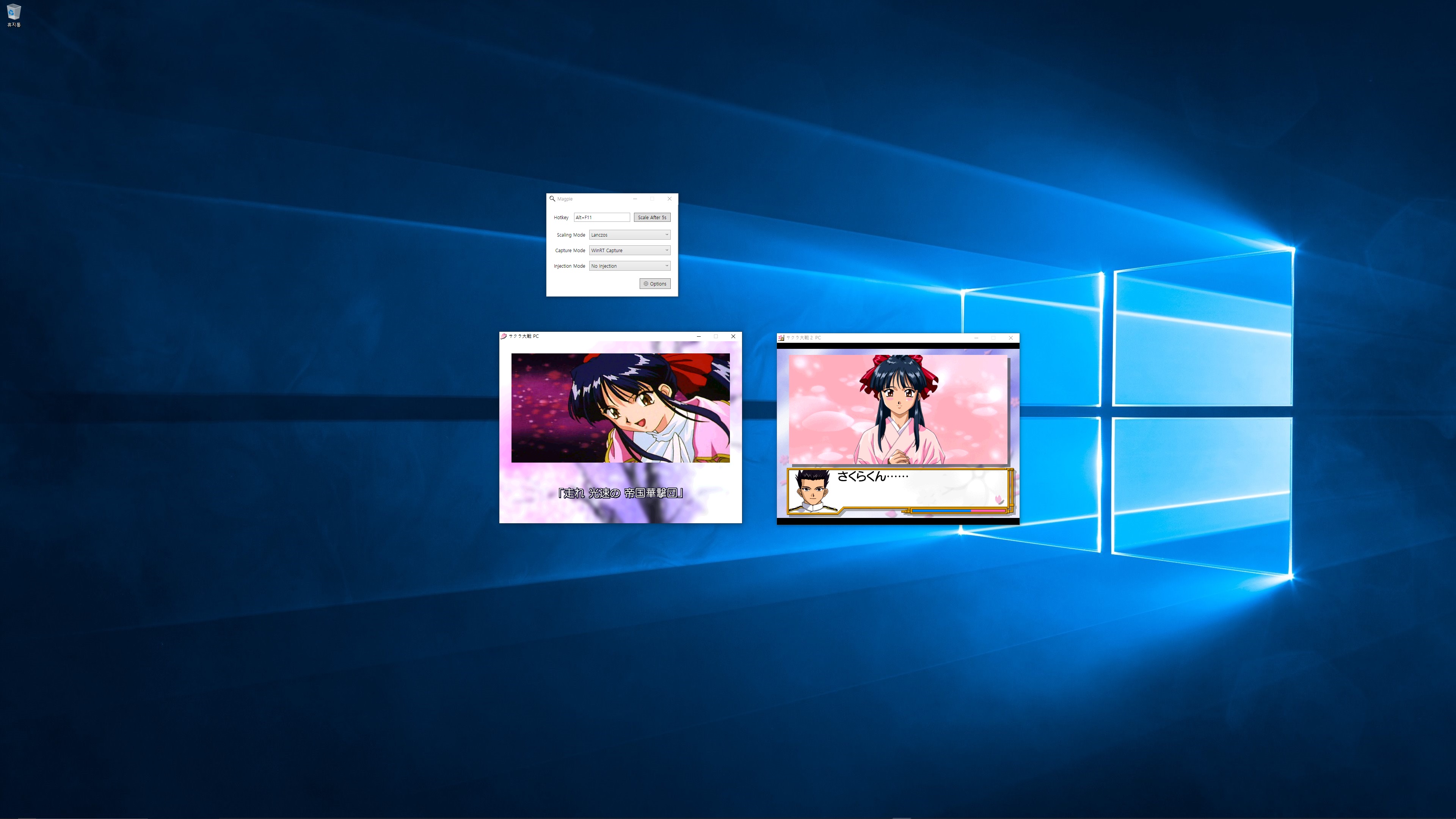Click the blue and red gauge bar under the dialogue

(x=958, y=510)
